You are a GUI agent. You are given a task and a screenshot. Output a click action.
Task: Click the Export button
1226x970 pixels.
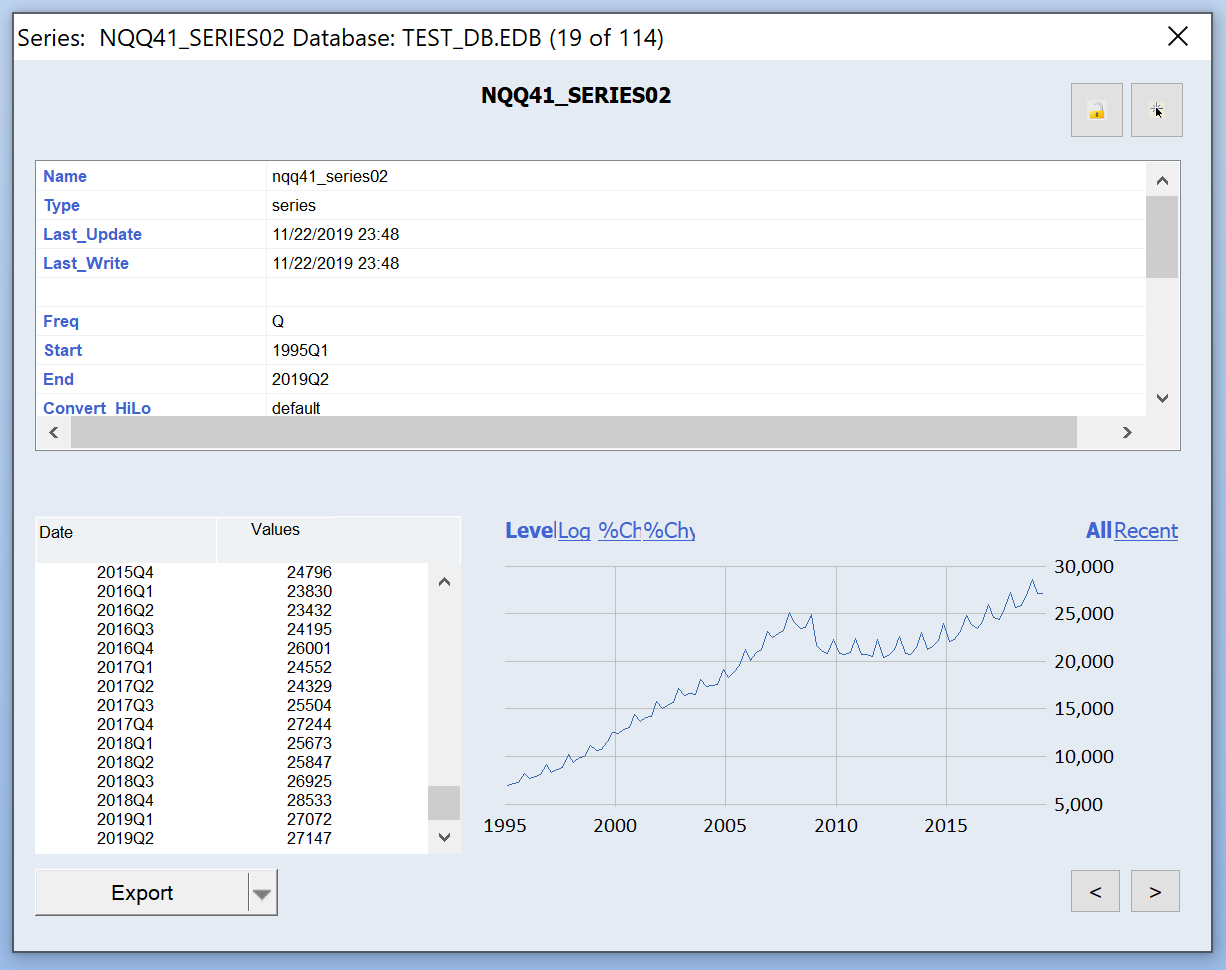pos(142,893)
